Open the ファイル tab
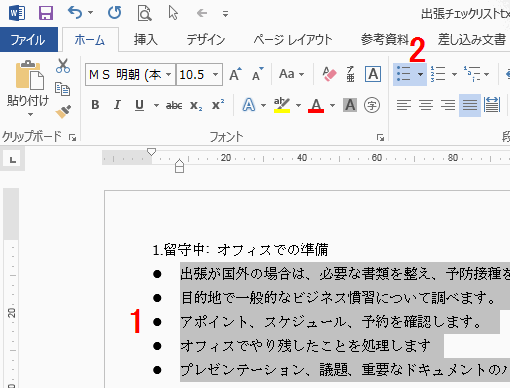 [x=29, y=40]
